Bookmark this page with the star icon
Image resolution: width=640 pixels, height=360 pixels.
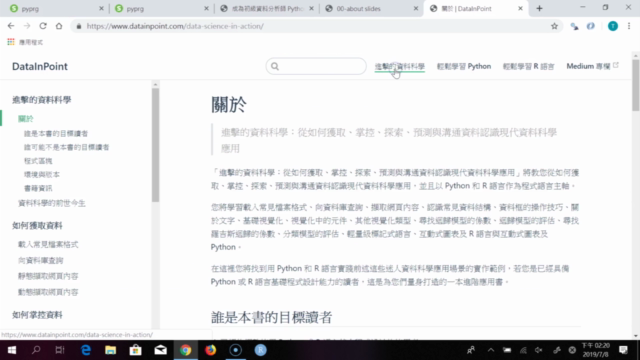[554, 26]
